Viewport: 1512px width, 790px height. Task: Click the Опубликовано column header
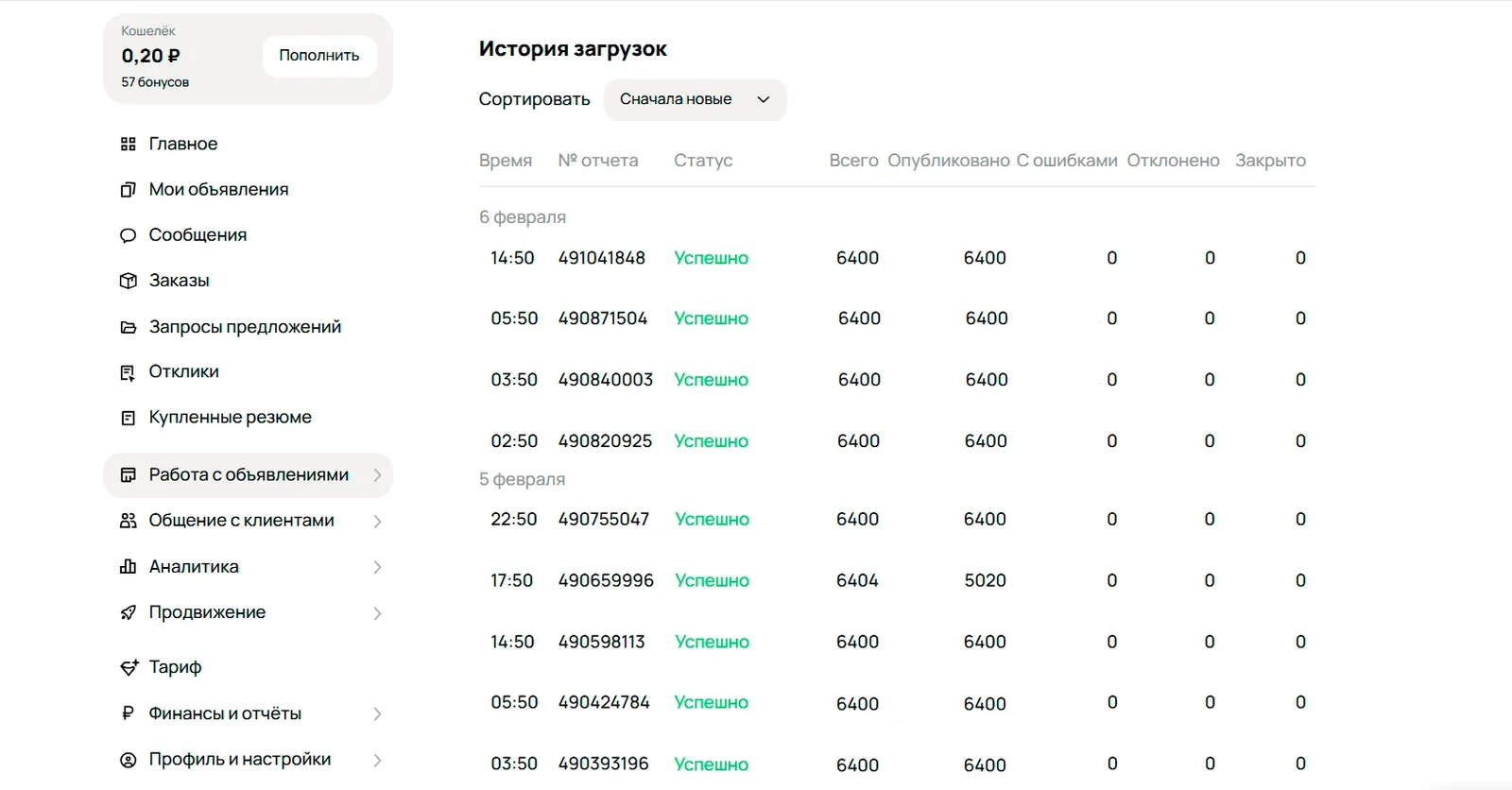[949, 161]
